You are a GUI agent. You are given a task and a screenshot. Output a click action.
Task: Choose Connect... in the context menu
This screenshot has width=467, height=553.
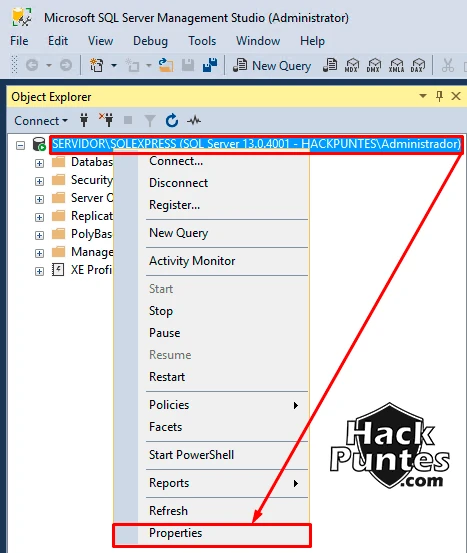click(211, 161)
